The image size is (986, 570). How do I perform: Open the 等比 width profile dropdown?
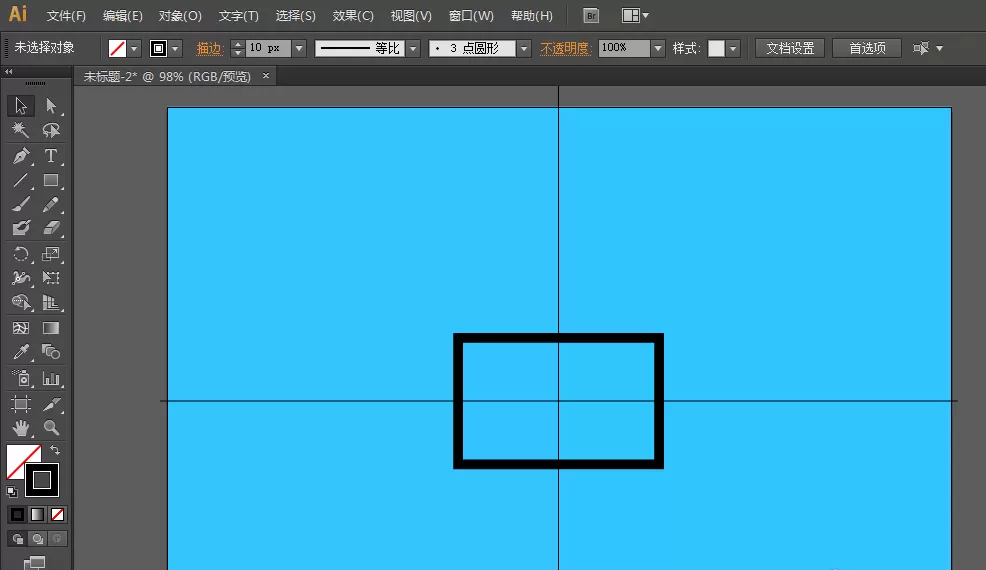click(x=413, y=48)
